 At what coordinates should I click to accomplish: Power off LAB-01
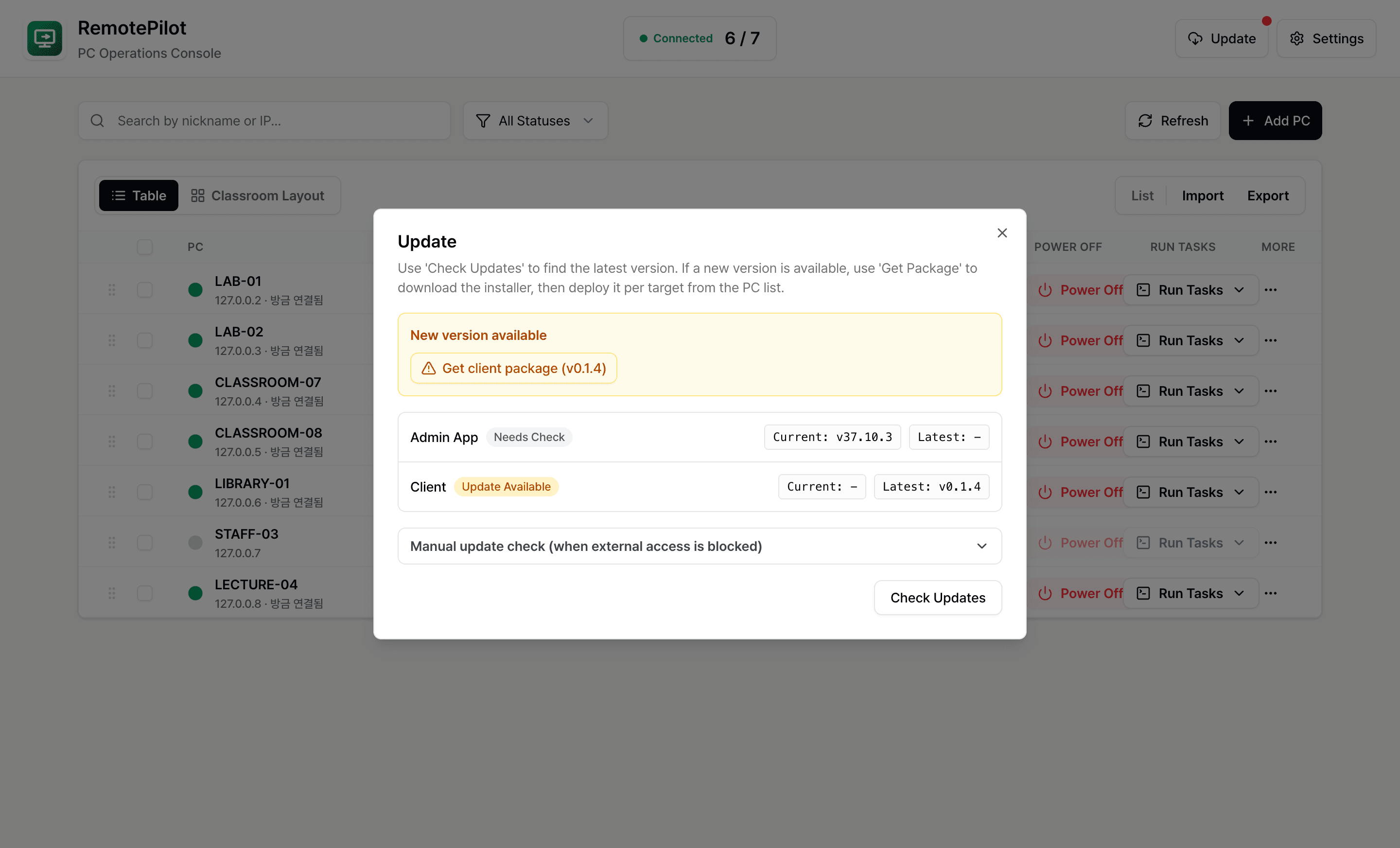pyautogui.click(x=1080, y=290)
